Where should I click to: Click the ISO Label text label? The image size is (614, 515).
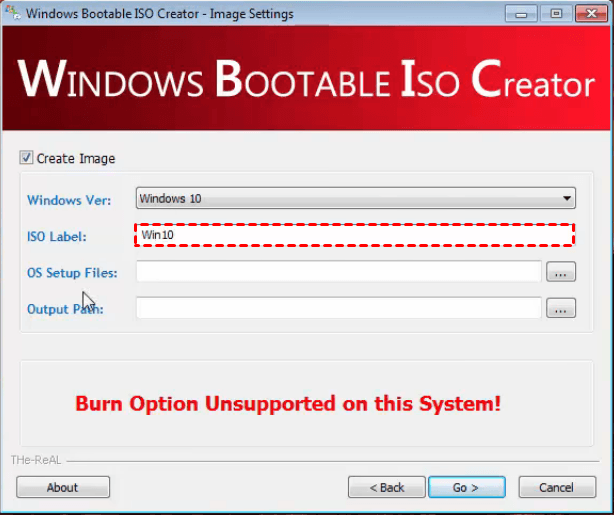(x=57, y=237)
